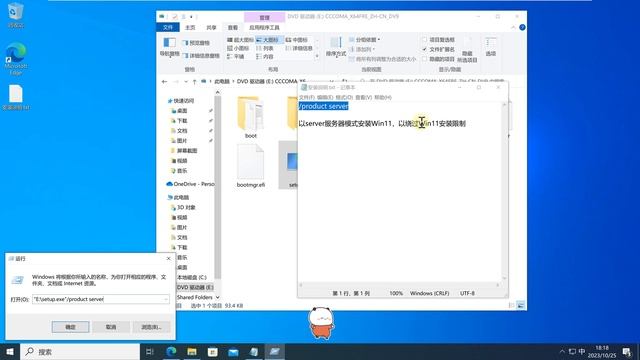Collapse the ribbon with the chevron
This screenshot has height=360, width=640.
point(513,27)
